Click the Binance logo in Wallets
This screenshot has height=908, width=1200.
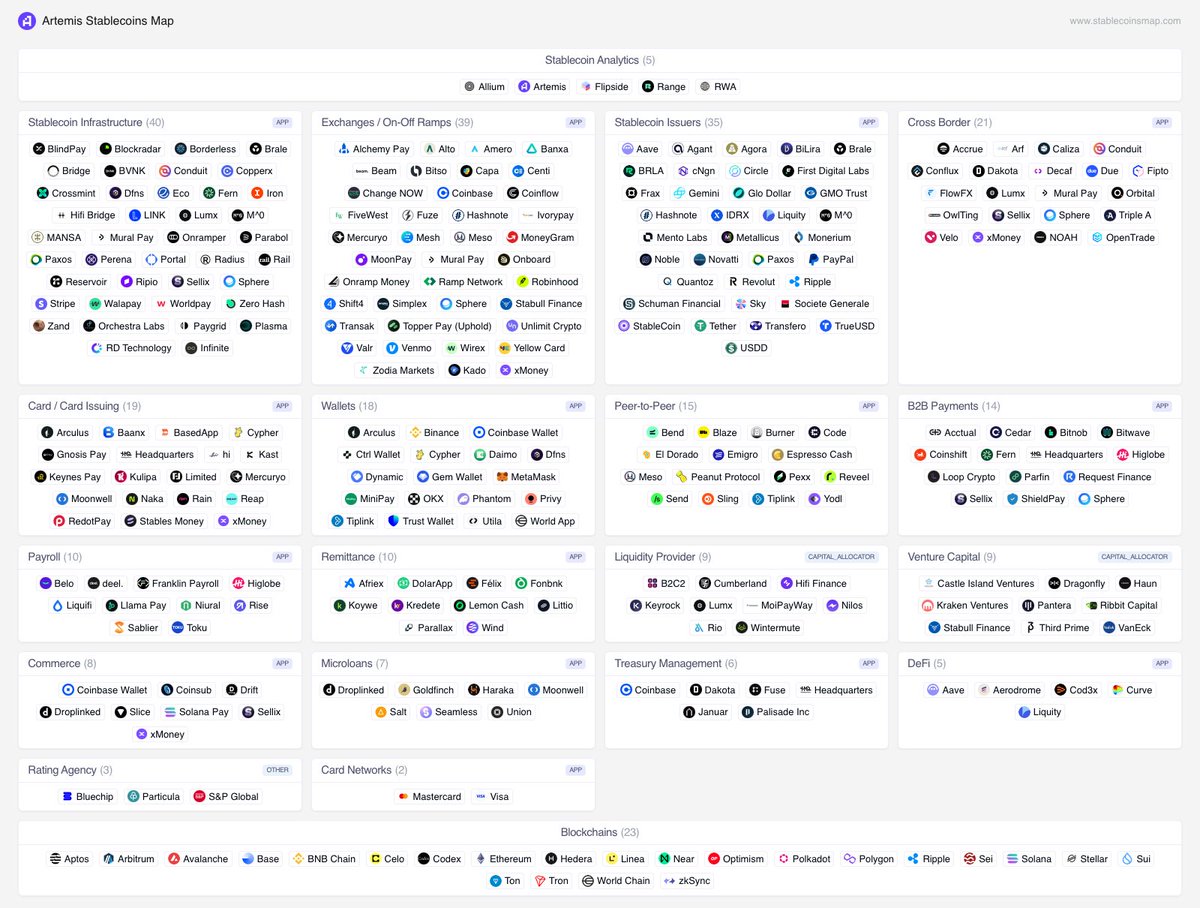pyautogui.click(x=415, y=433)
